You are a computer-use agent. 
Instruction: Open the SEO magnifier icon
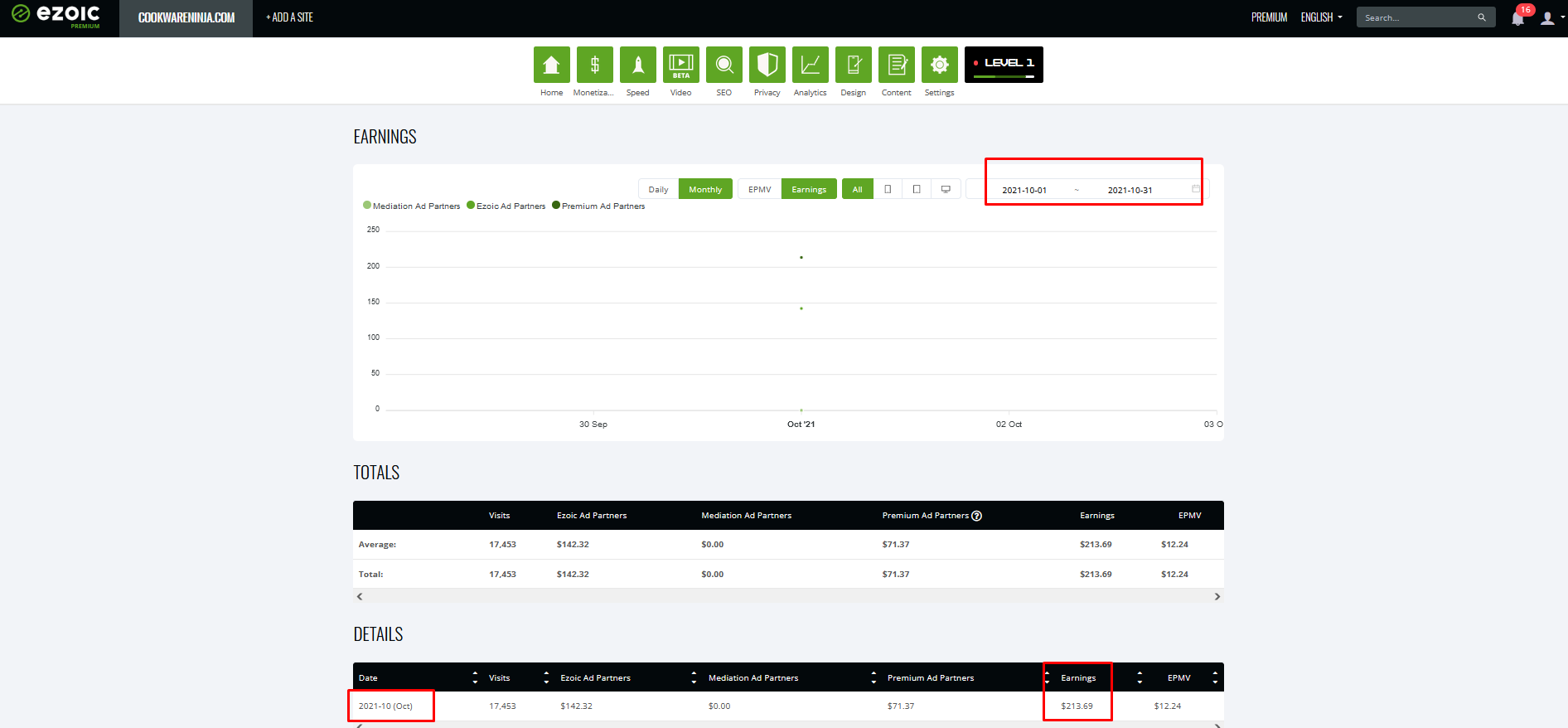coord(724,65)
